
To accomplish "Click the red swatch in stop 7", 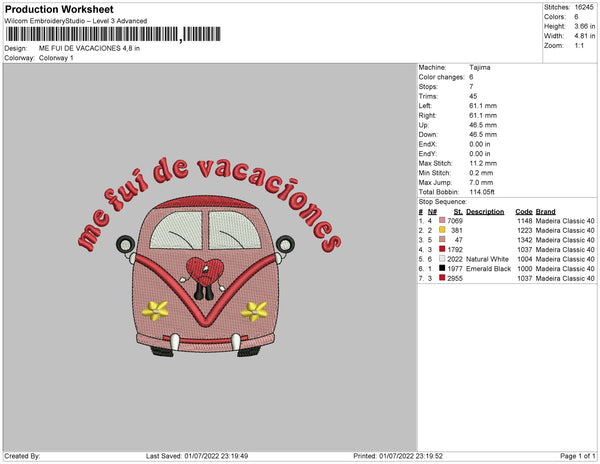I will (442, 277).
